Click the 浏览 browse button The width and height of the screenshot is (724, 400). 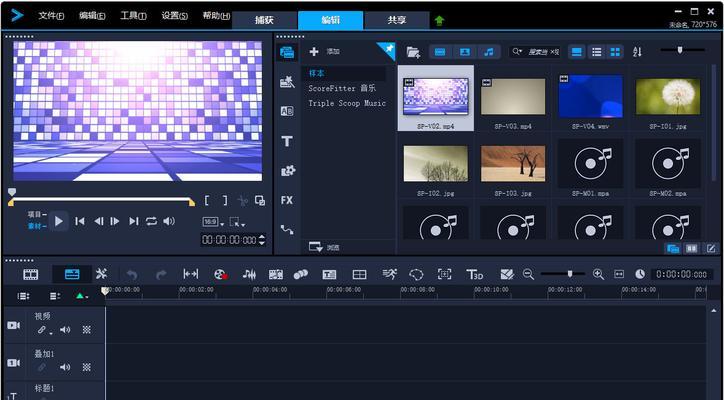point(324,247)
